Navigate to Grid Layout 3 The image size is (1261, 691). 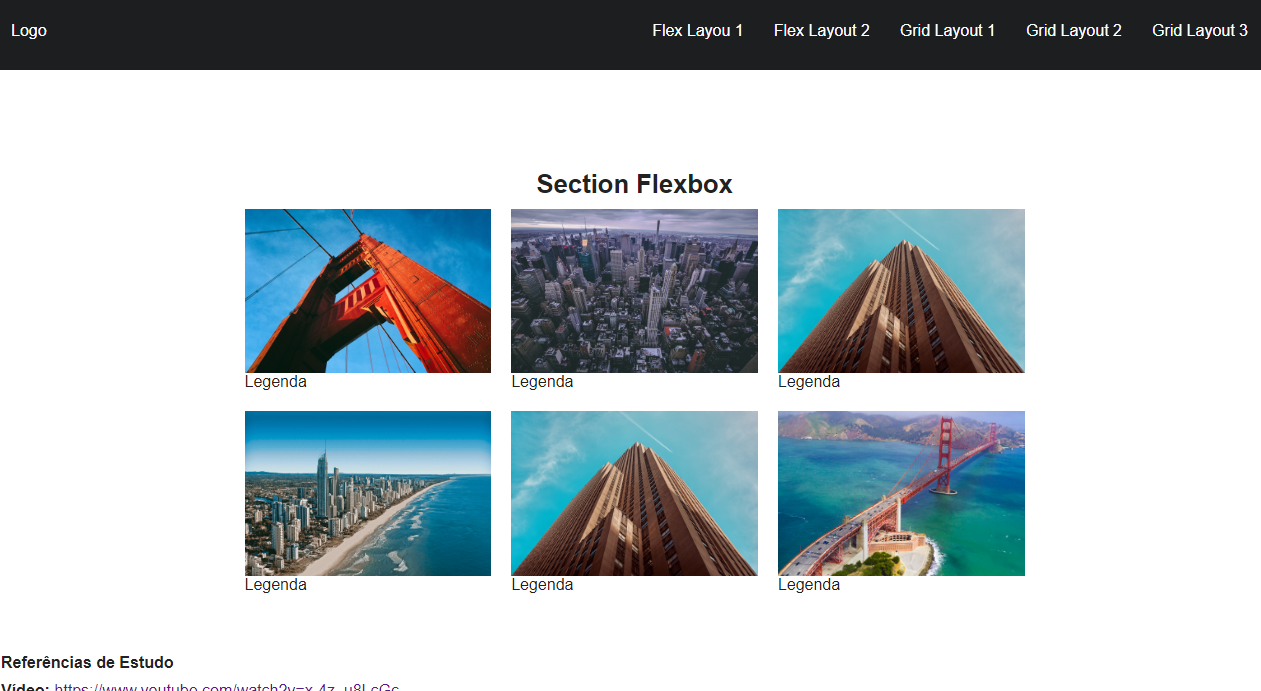1199,30
